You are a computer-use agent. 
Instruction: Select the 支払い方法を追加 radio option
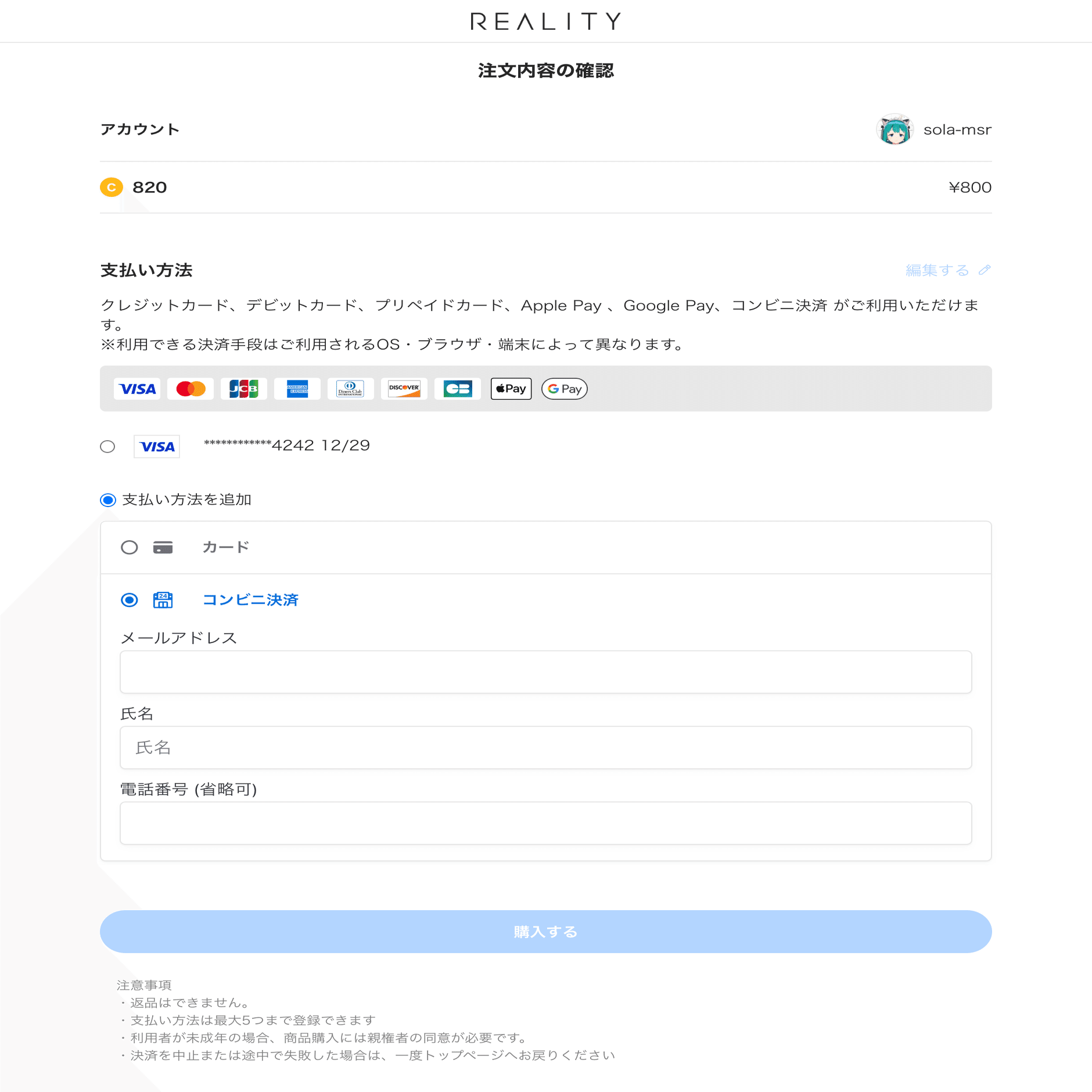(x=107, y=499)
